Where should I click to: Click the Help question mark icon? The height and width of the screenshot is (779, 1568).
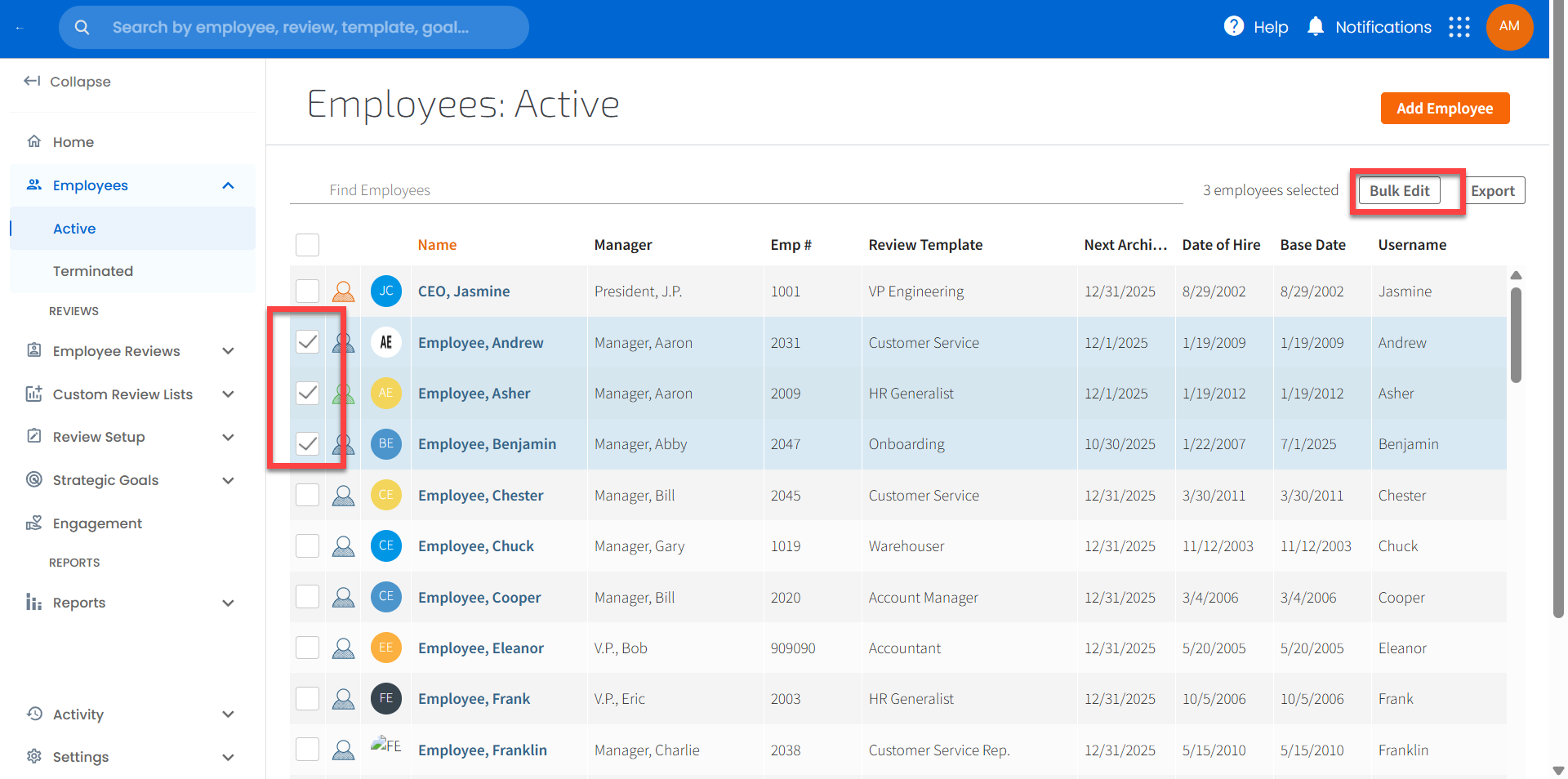coord(1233,27)
